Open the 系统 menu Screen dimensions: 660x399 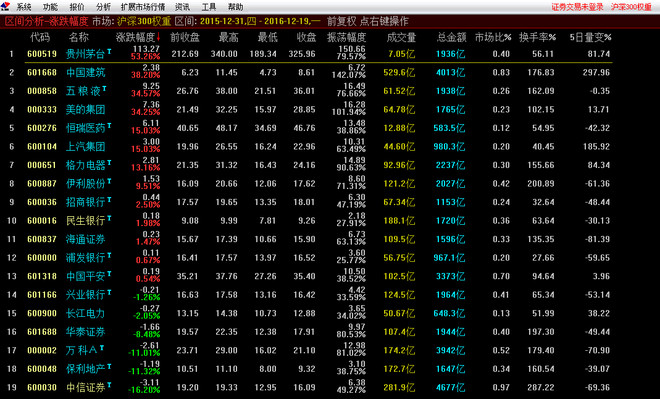point(24,7)
